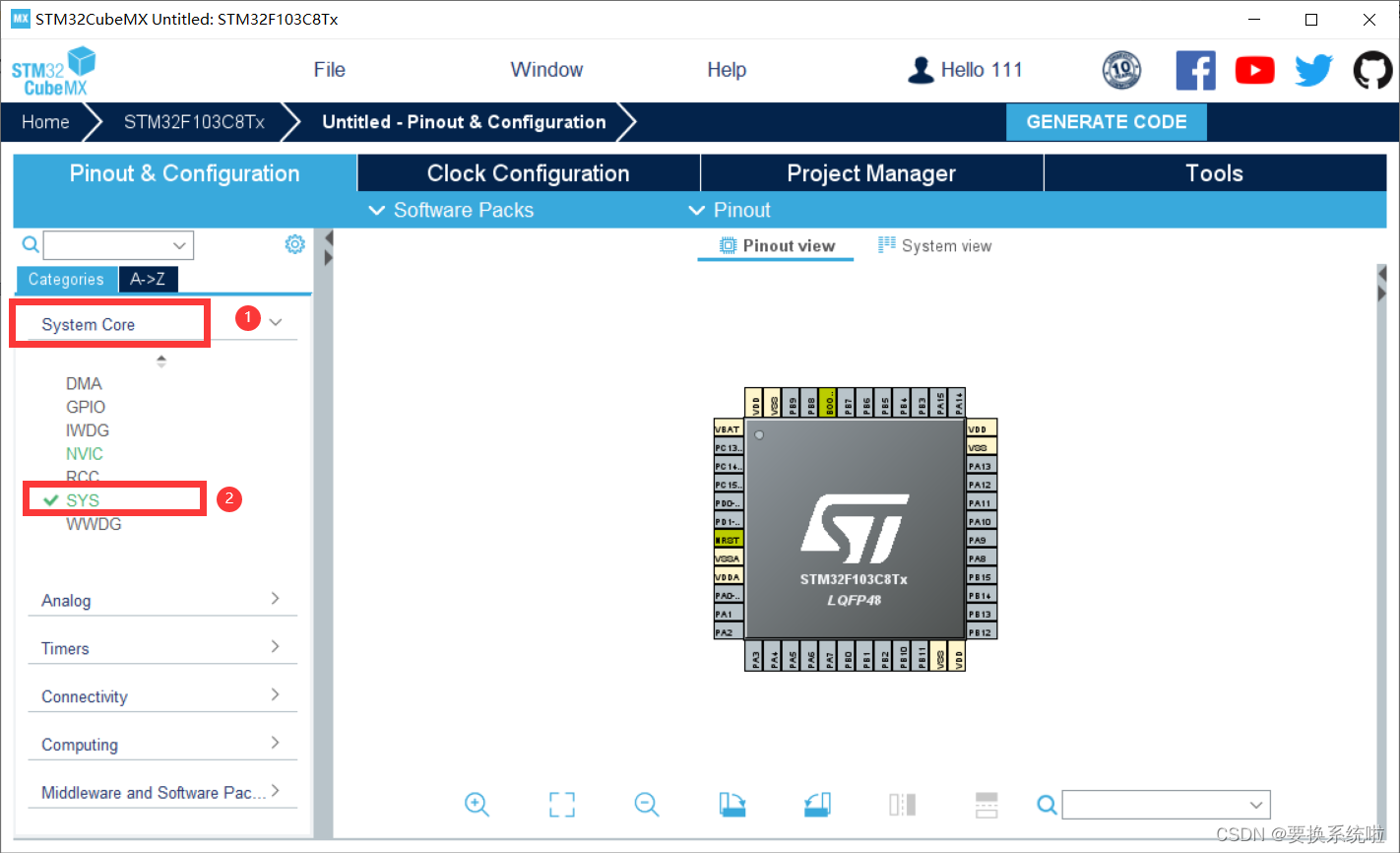The image size is (1400, 853).
Task: Select the NRST pin on the chip
Action: 730,539
